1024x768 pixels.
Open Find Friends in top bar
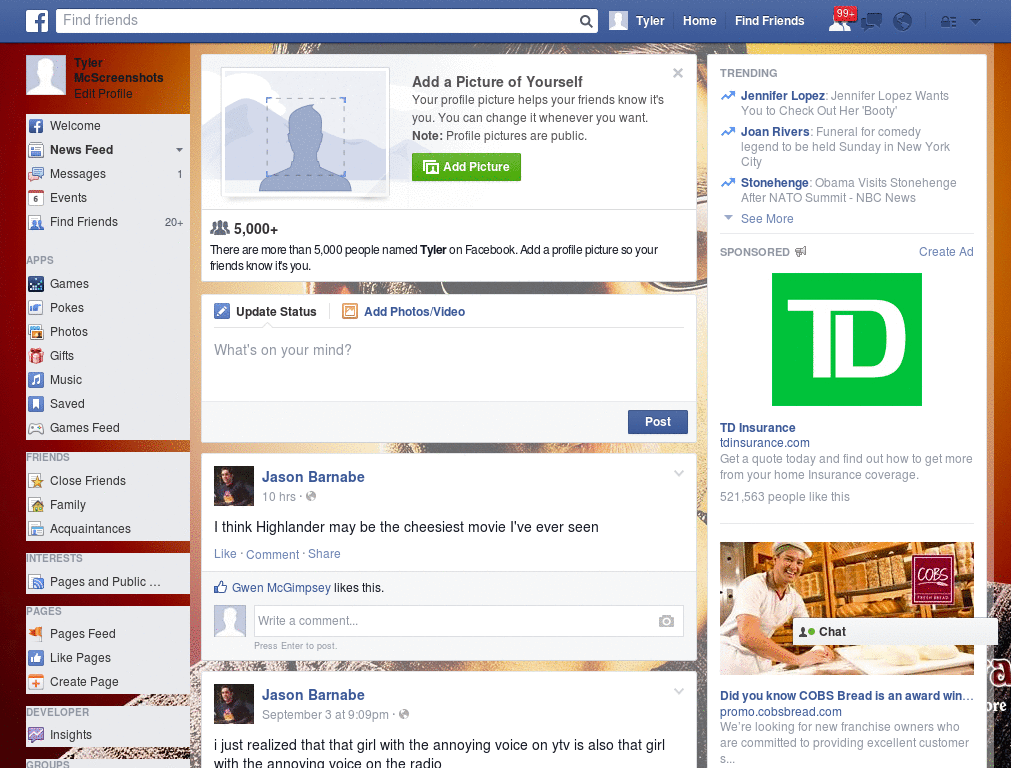pos(769,21)
